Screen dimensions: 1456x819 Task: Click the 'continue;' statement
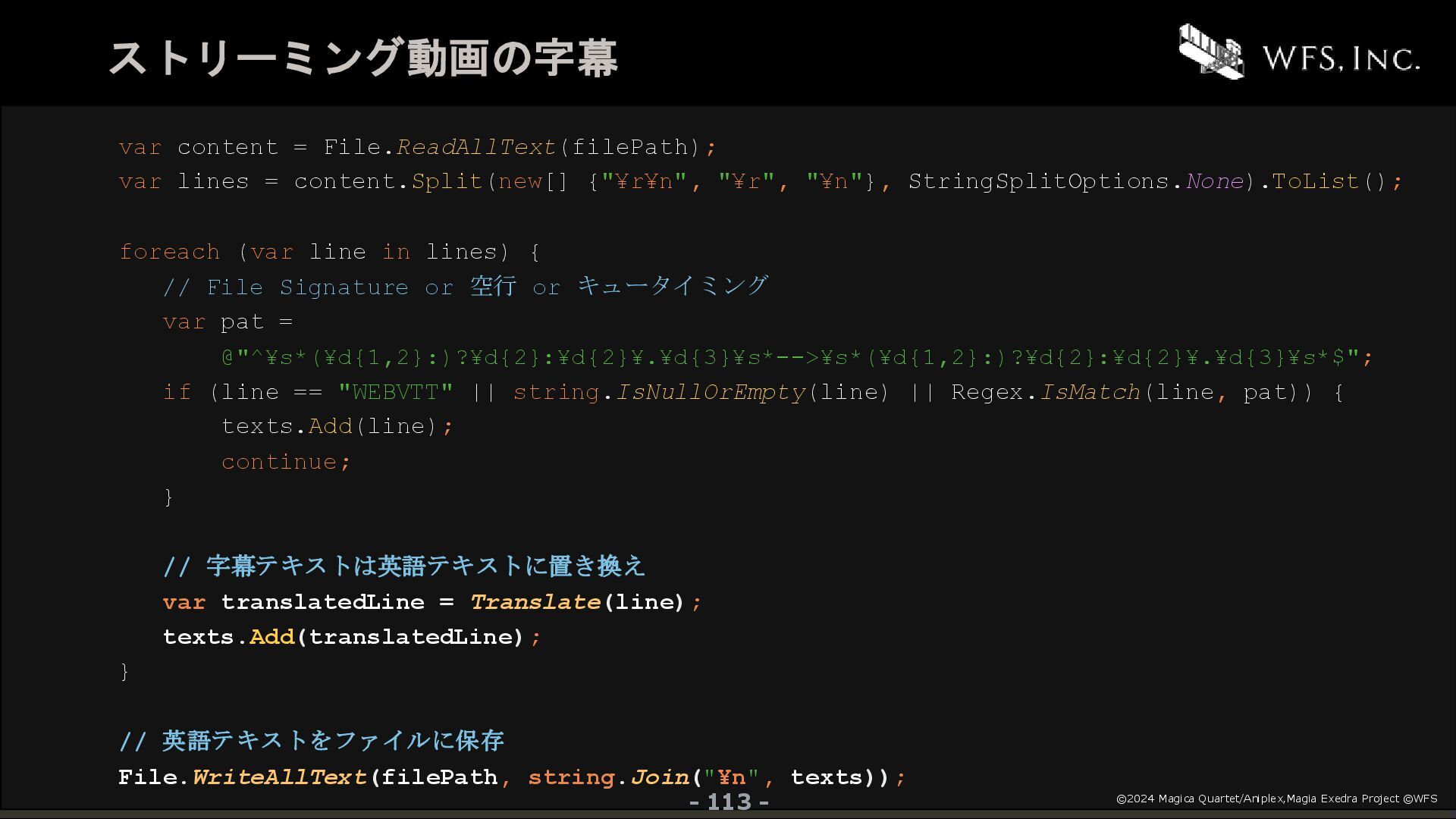(x=286, y=462)
